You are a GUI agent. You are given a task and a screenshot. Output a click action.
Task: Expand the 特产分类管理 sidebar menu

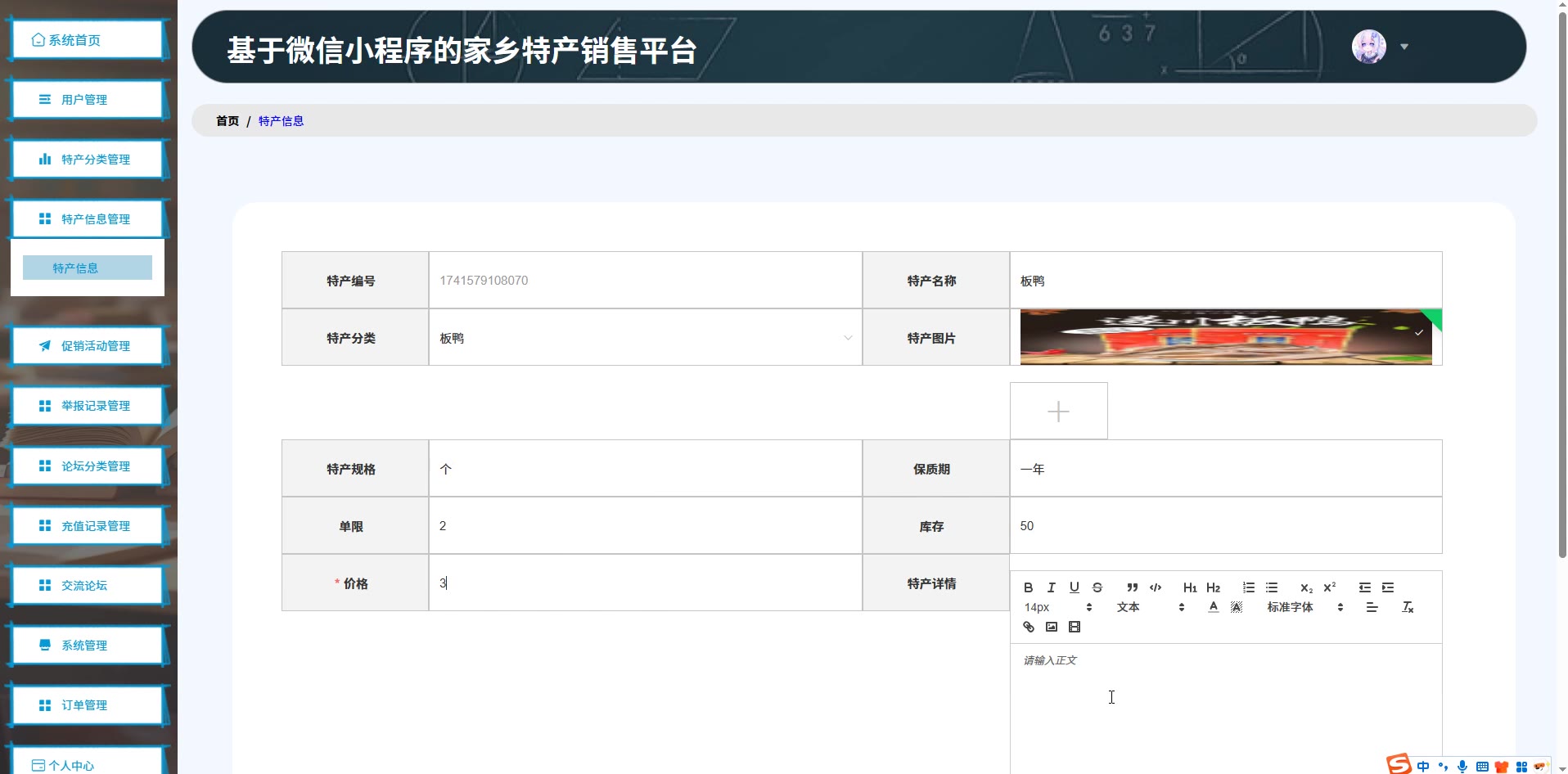[x=88, y=159]
